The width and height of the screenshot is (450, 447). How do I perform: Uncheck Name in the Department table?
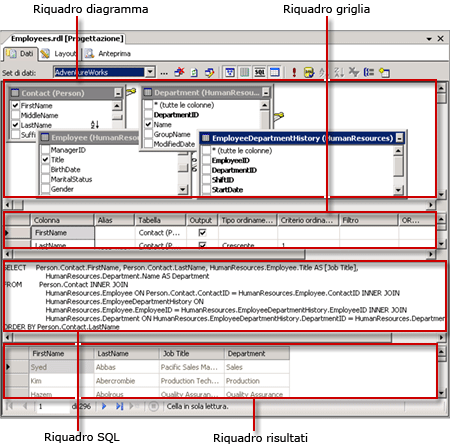coord(148,124)
